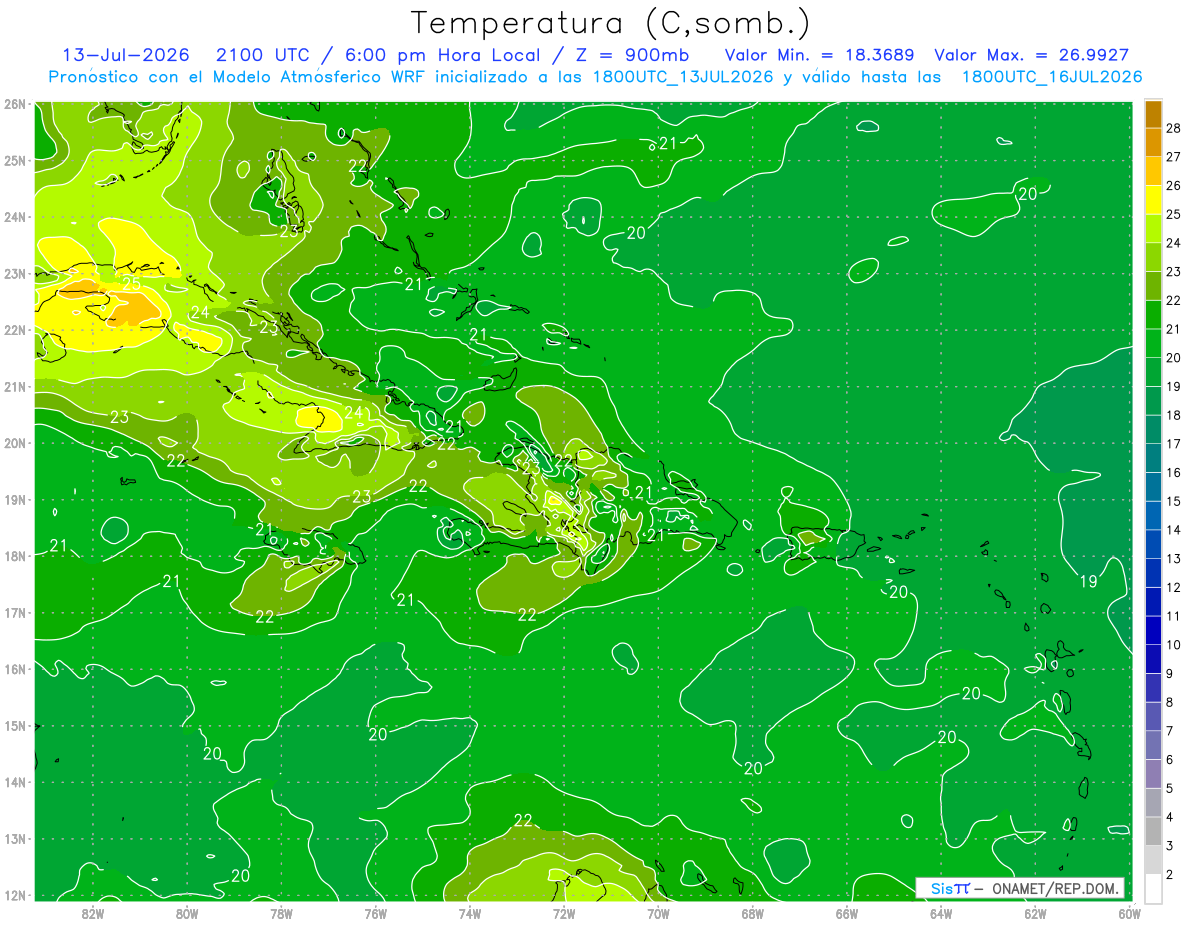This screenshot has width=1200, height=927.
Task: Click the 82W longitude axis label
Action: click(x=93, y=913)
